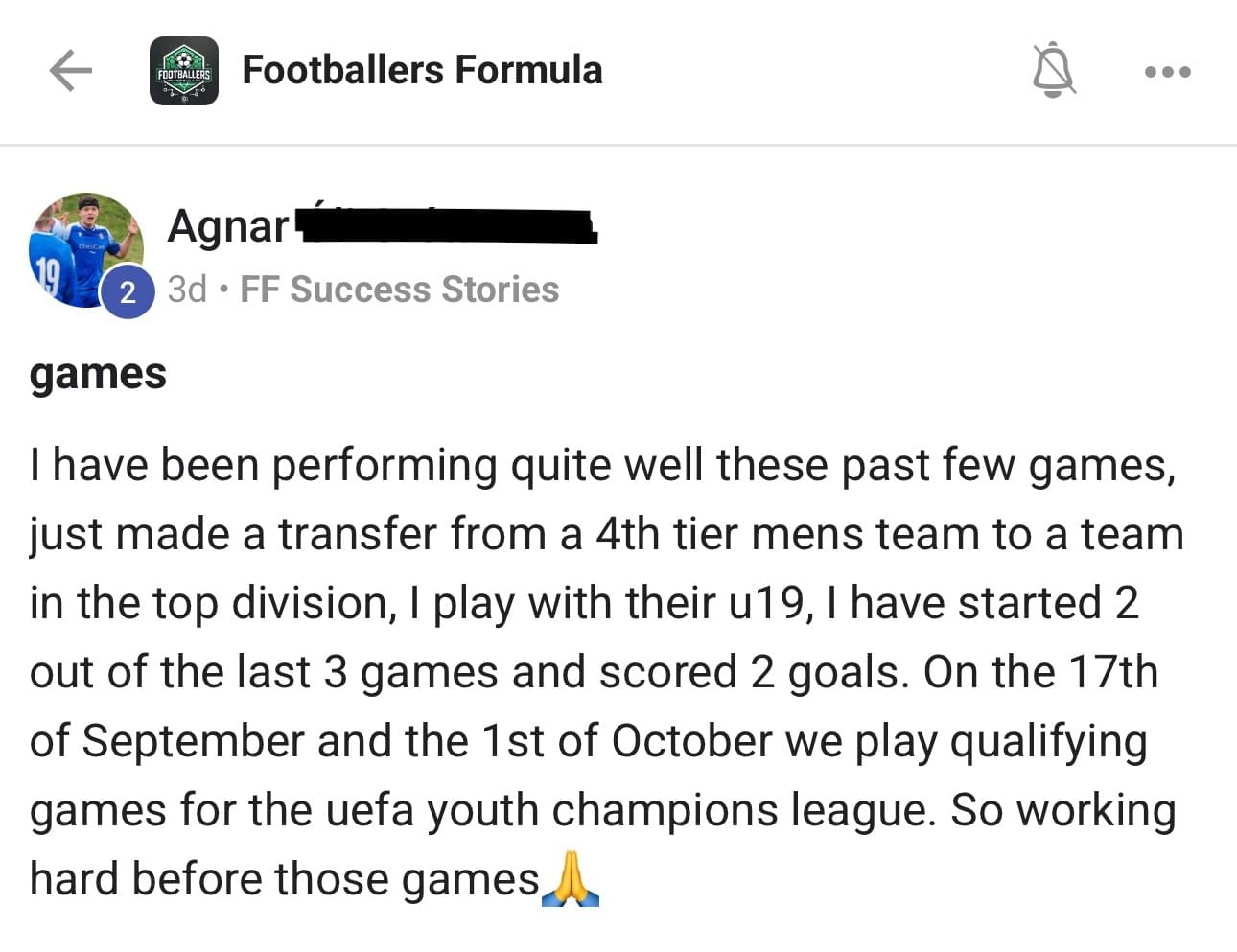Toggle the post notifications bell

click(1053, 71)
